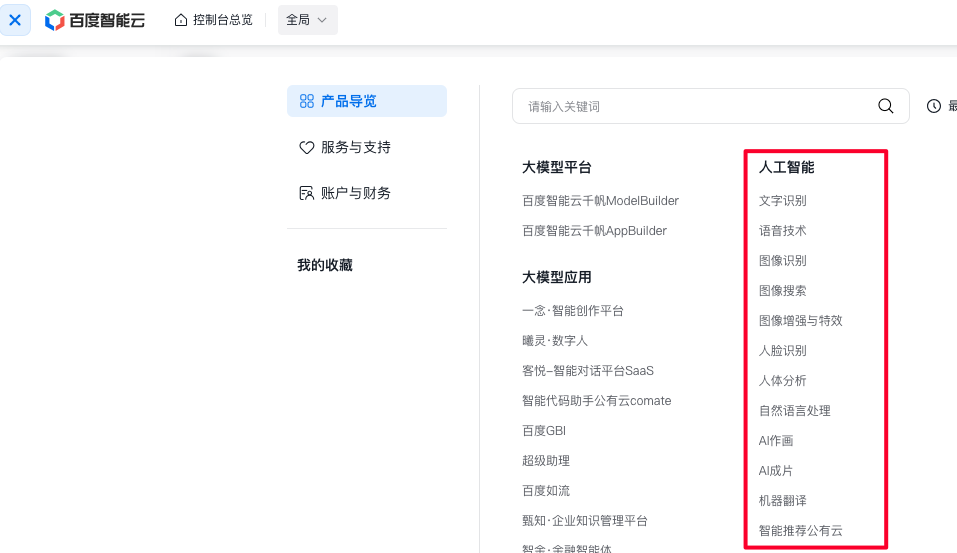This screenshot has height=553, width=957.
Task: Open 机器翻译 product link
Action: tap(782, 501)
